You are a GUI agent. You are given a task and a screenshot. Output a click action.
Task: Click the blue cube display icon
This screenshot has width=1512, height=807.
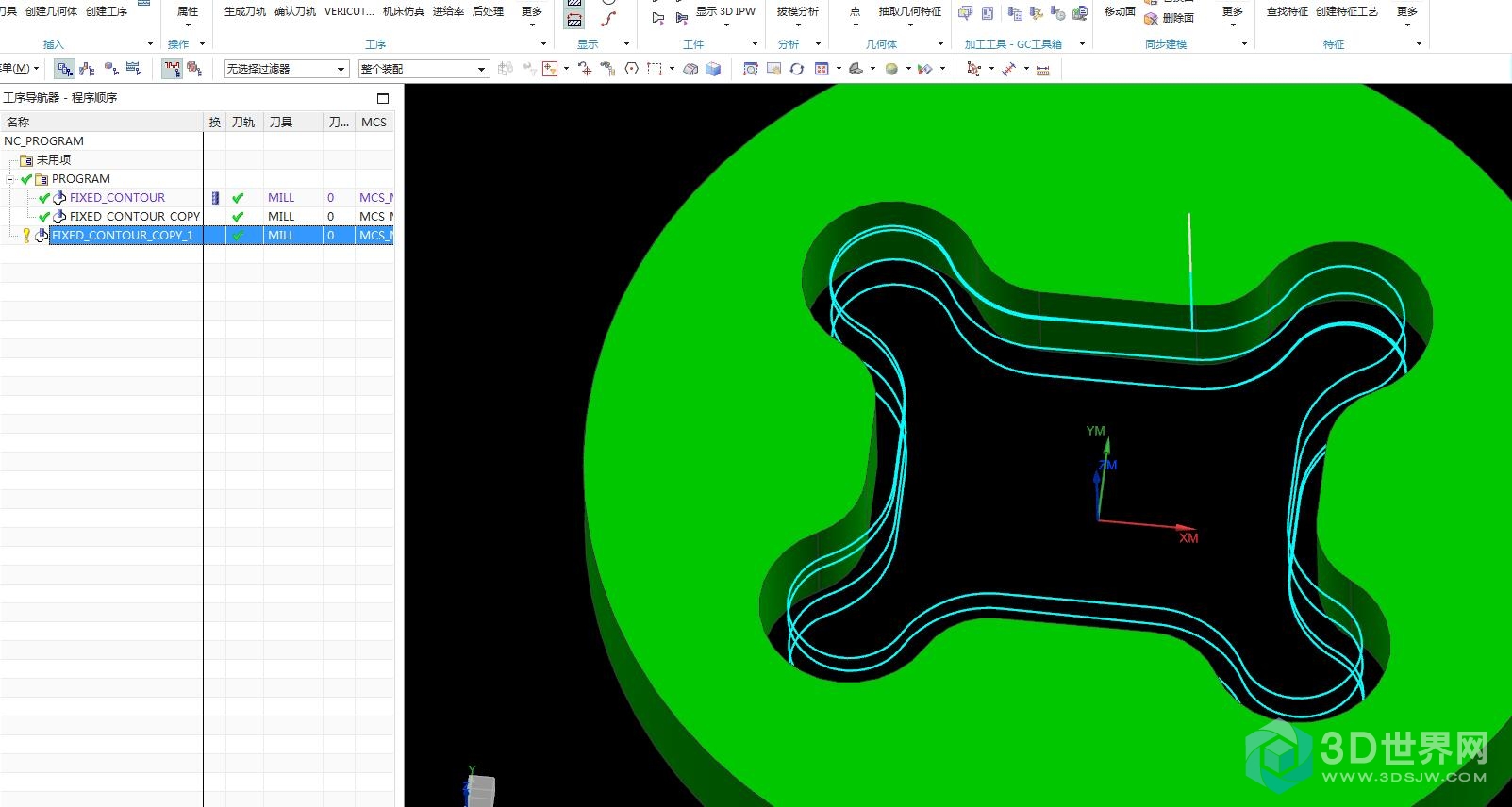click(713, 69)
